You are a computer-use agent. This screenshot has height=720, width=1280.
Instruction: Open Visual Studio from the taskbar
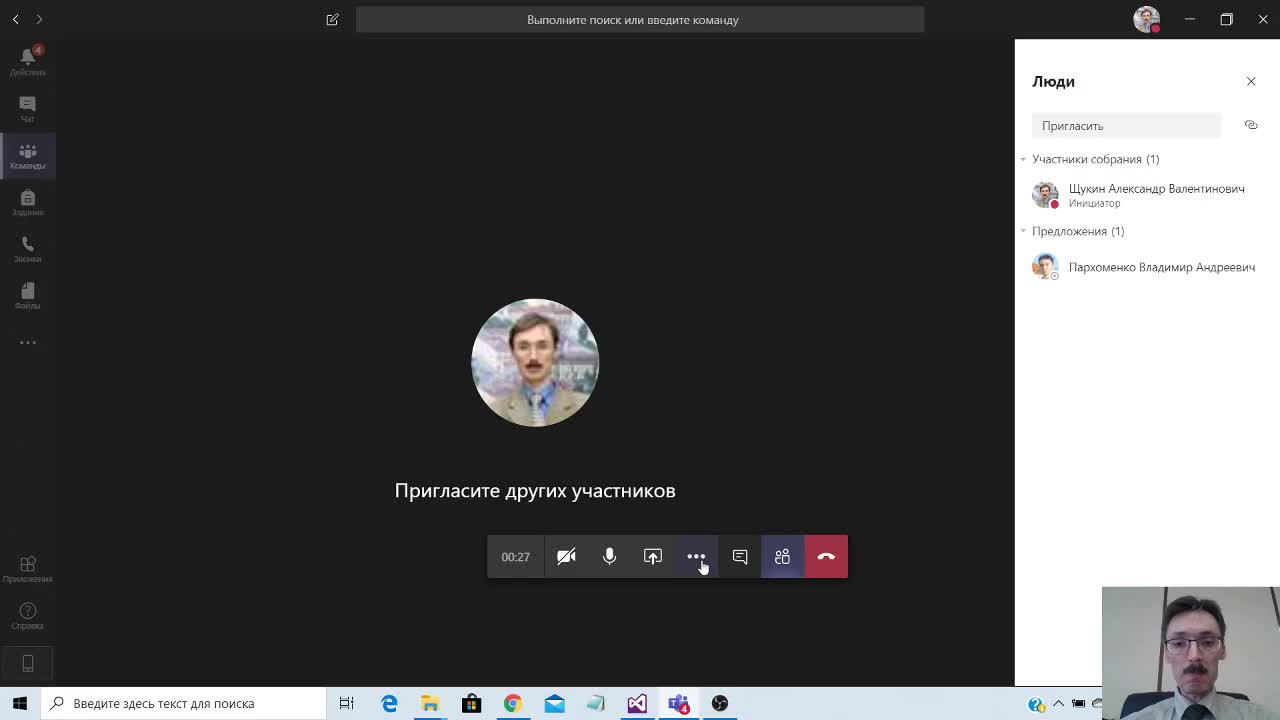[637, 703]
